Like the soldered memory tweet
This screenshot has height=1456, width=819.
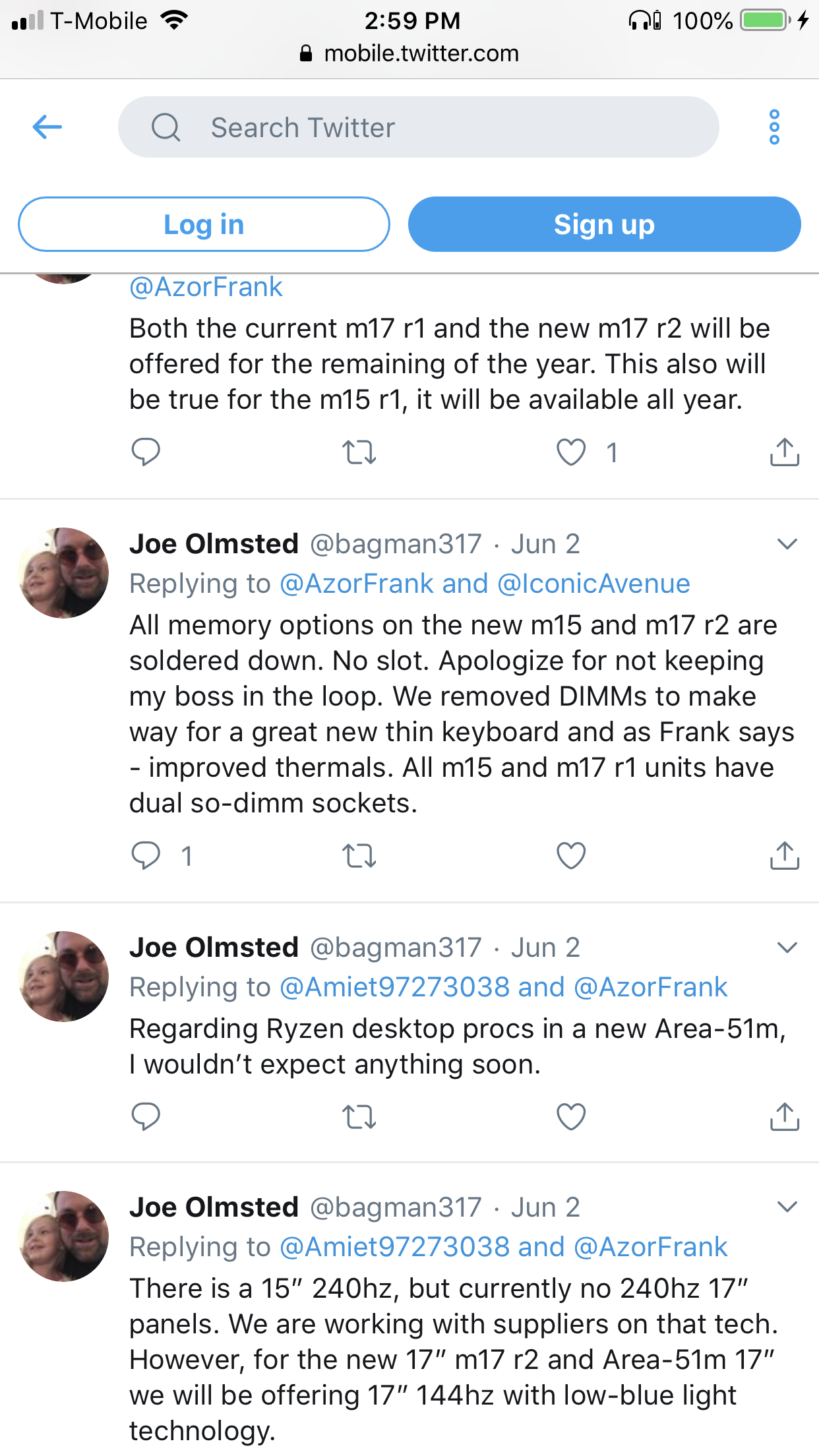[571, 856]
